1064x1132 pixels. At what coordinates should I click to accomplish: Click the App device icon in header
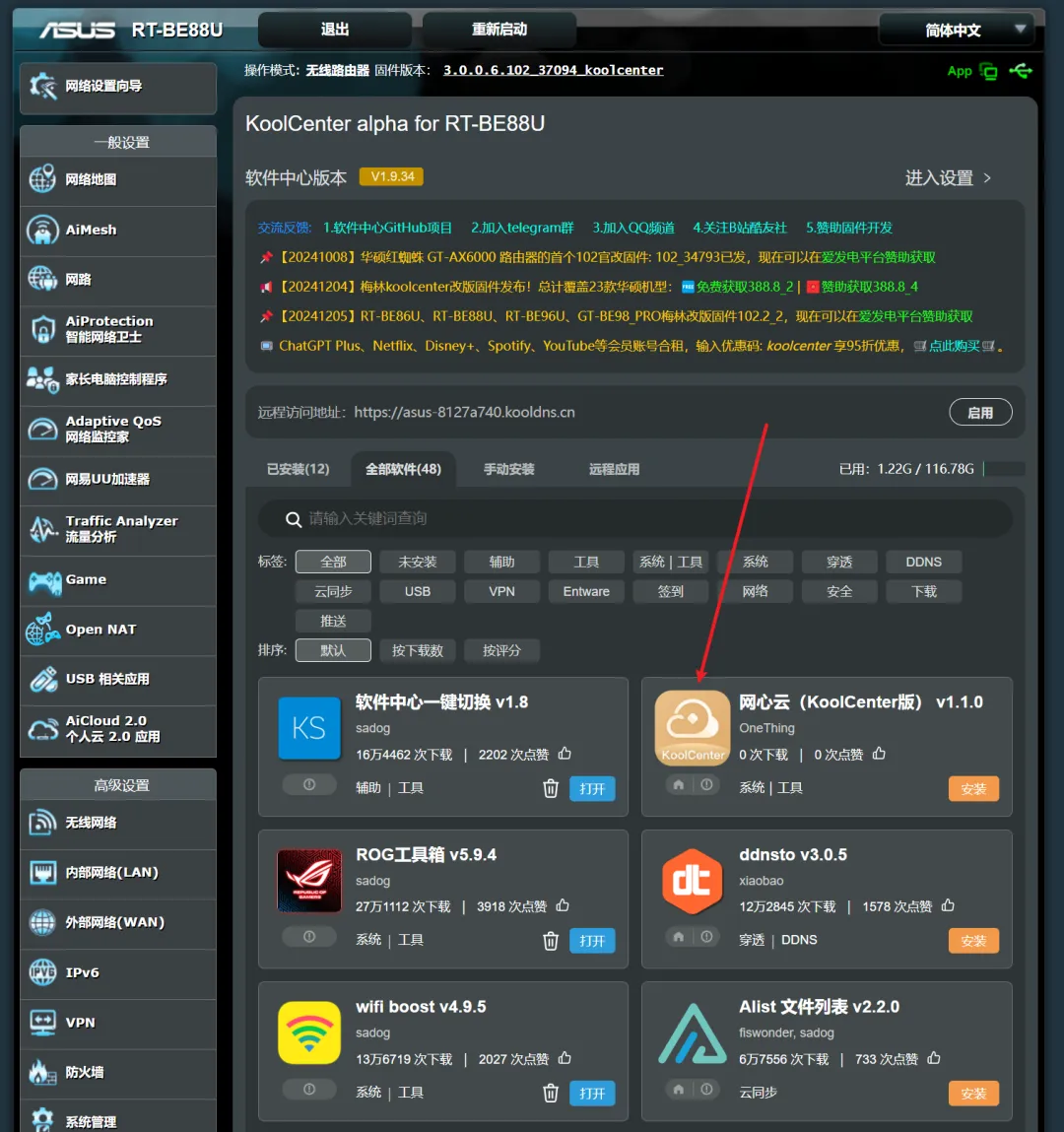[988, 71]
